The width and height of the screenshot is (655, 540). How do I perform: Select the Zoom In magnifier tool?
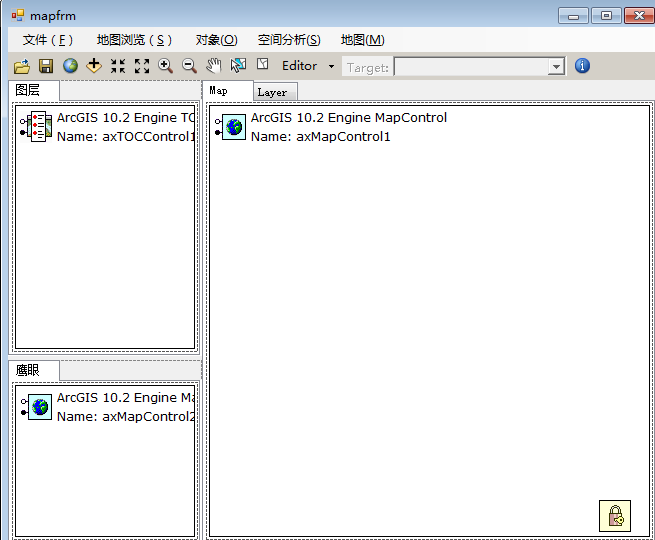pos(165,66)
